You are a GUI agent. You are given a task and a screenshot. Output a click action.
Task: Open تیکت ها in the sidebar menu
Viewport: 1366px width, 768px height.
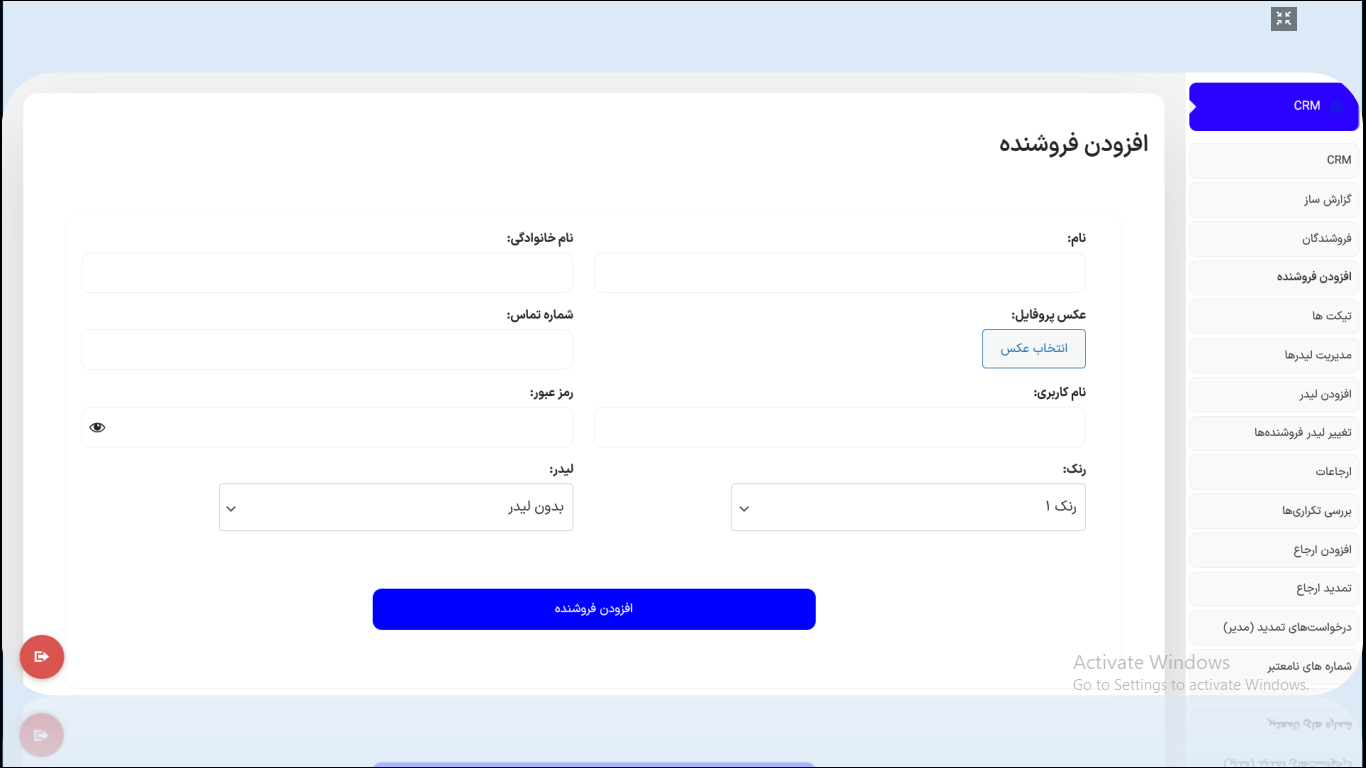[1272, 316]
